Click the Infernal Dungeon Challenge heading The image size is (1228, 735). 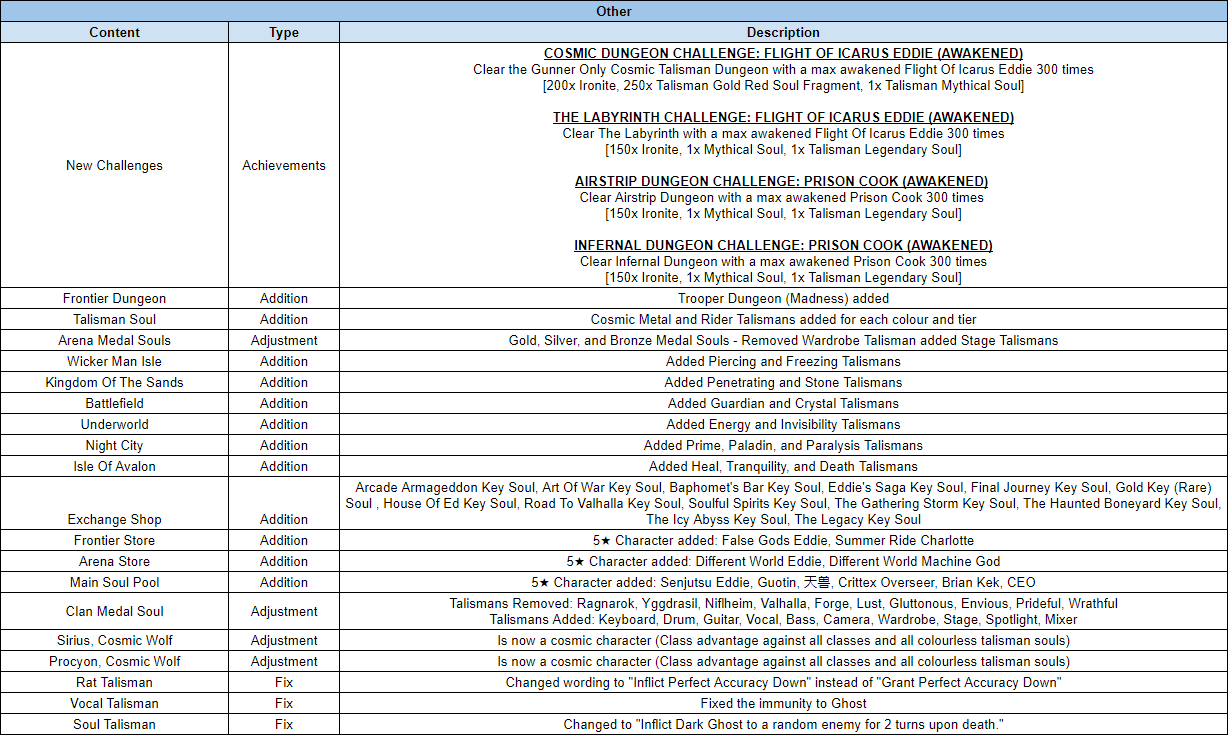coord(783,245)
